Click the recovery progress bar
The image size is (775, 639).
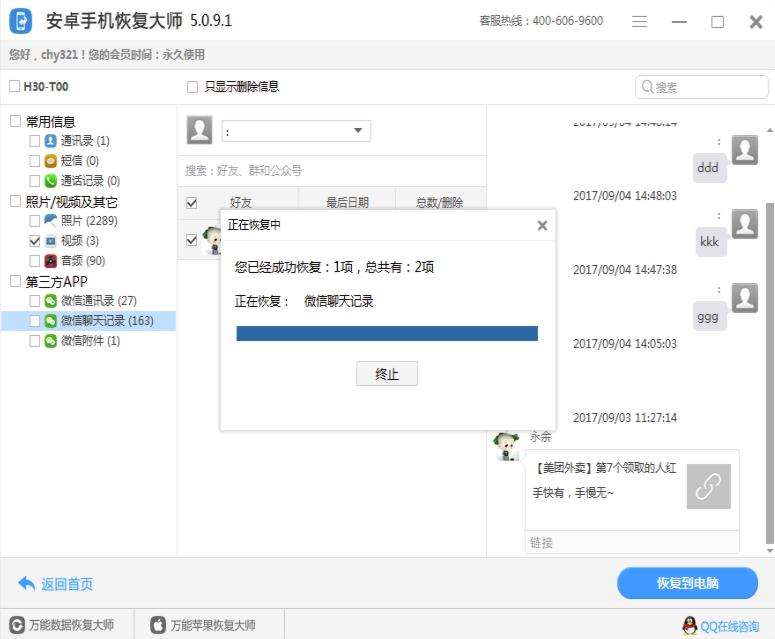[387, 333]
